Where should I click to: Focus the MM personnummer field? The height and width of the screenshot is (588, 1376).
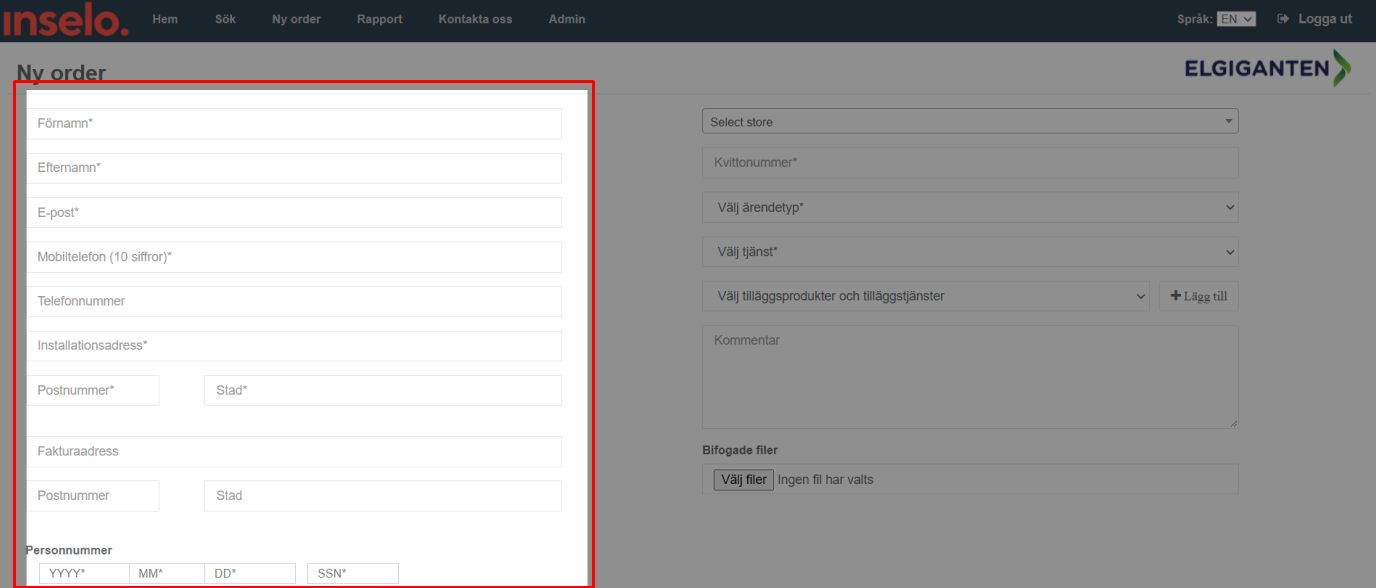(x=167, y=573)
